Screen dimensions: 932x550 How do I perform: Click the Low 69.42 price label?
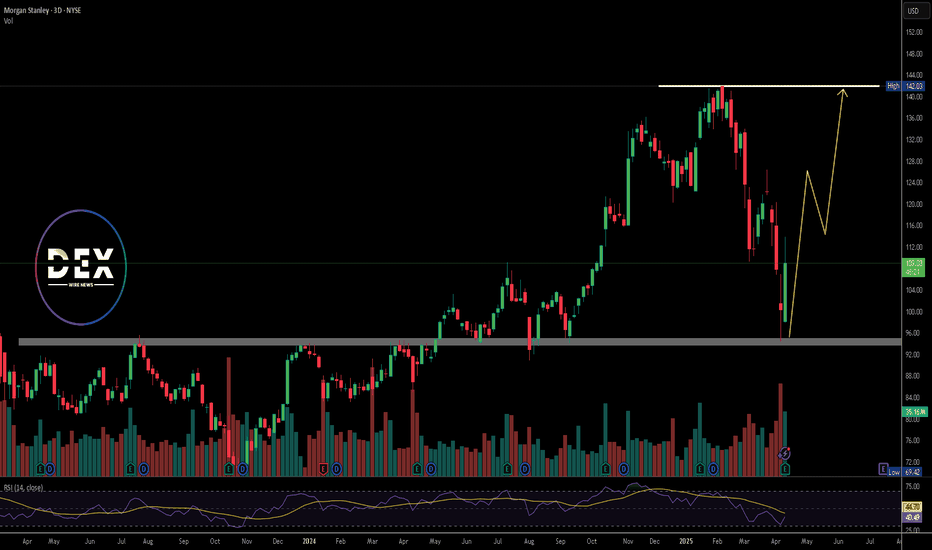(906, 472)
